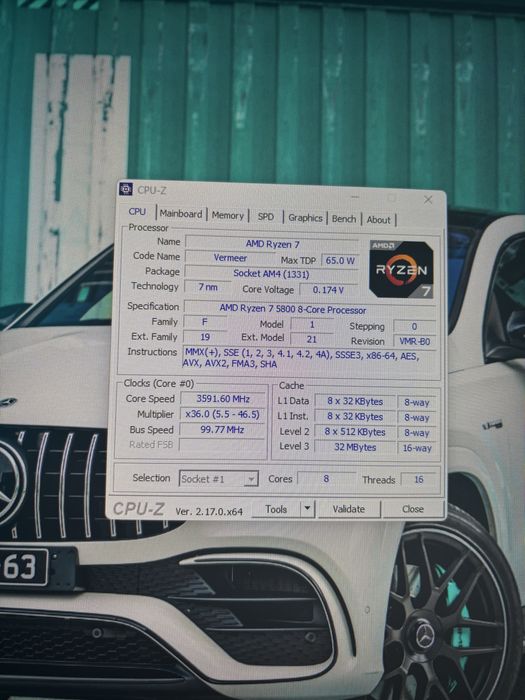Click the Technology value 7 nm
Screen dimensions: 525x700
click(x=208, y=287)
